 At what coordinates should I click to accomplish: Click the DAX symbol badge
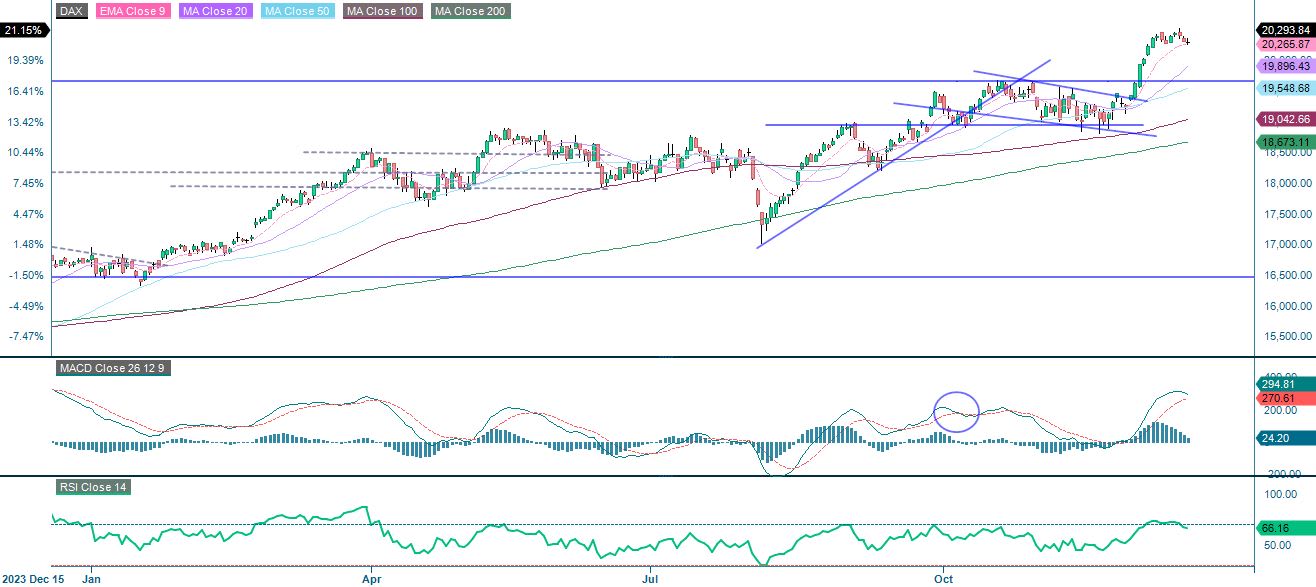tap(70, 11)
